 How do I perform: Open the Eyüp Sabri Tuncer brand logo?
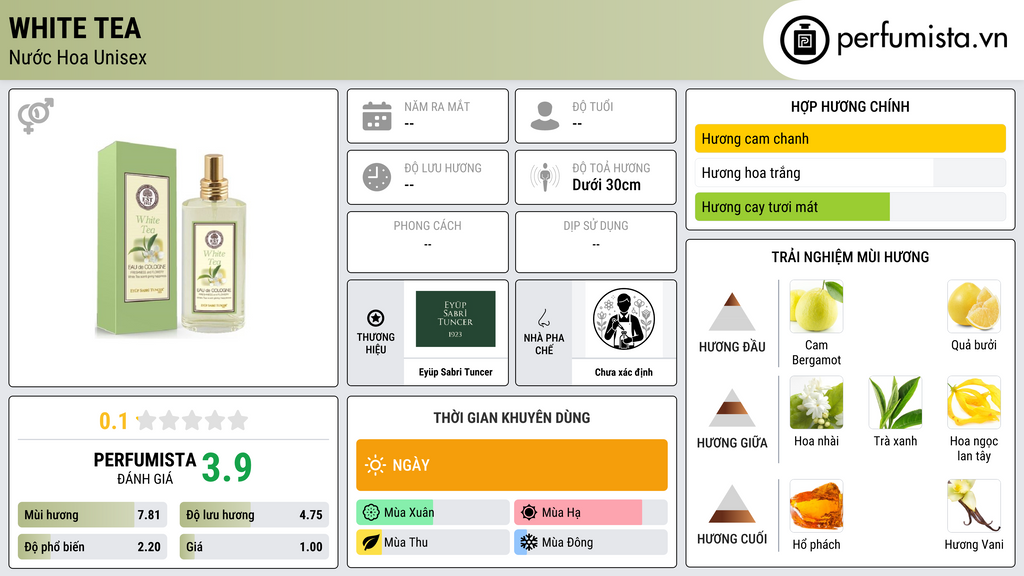[x=455, y=319]
